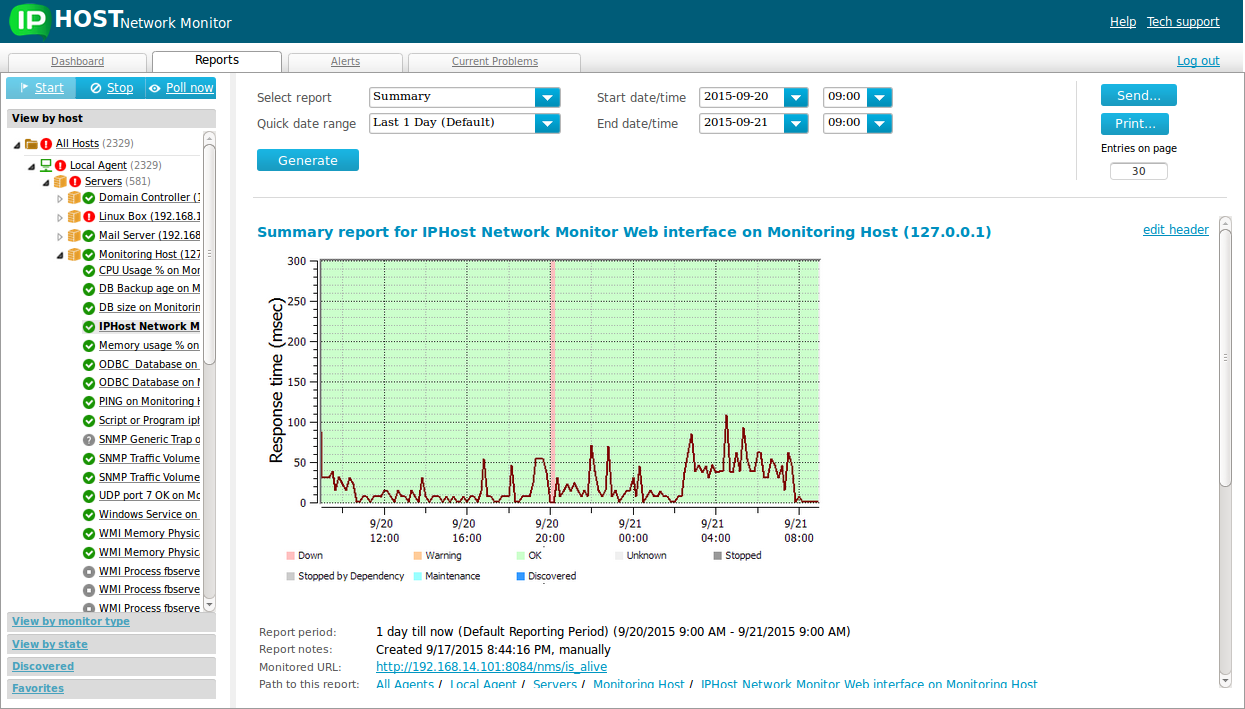Click Mail Server green status icon

89,236
